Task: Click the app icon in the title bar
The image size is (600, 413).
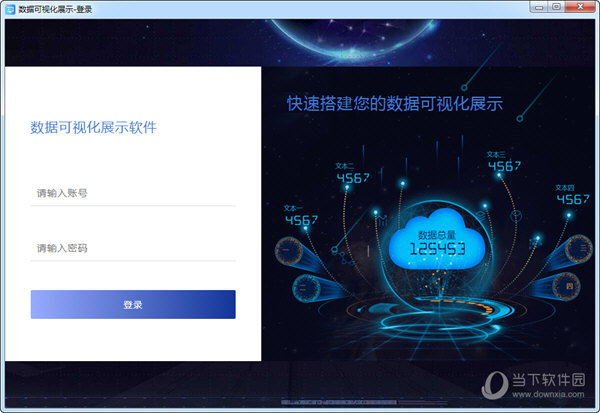Action: coord(10,9)
